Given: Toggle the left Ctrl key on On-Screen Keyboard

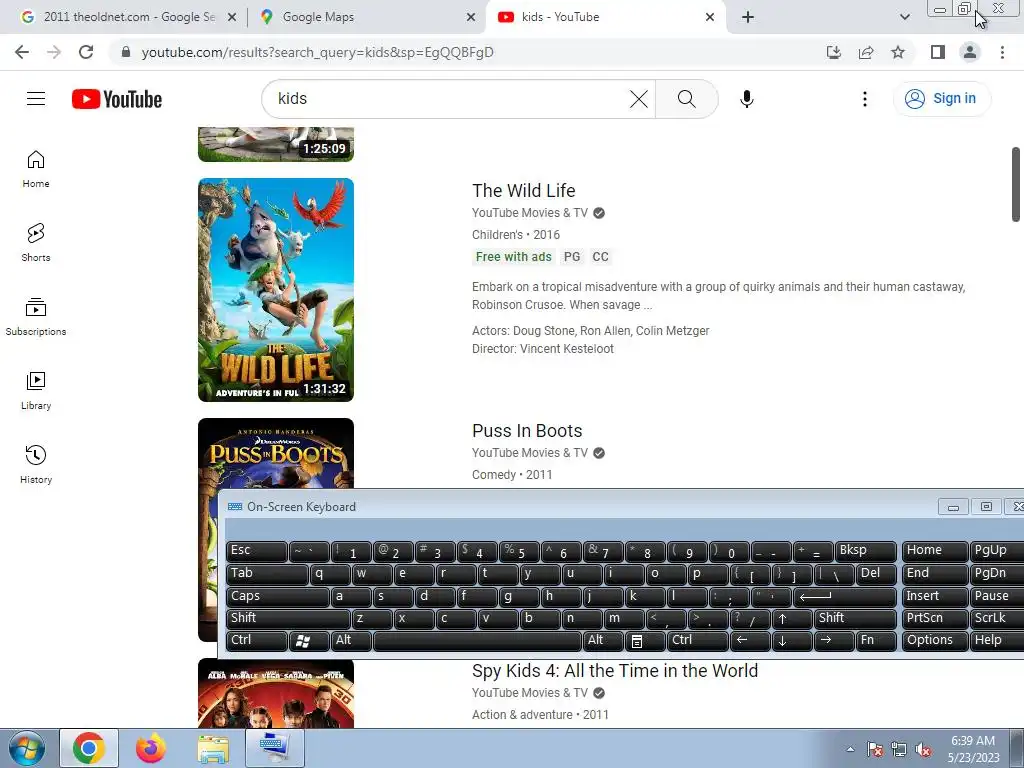Looking at the screenshot, I should coord(256,641).
